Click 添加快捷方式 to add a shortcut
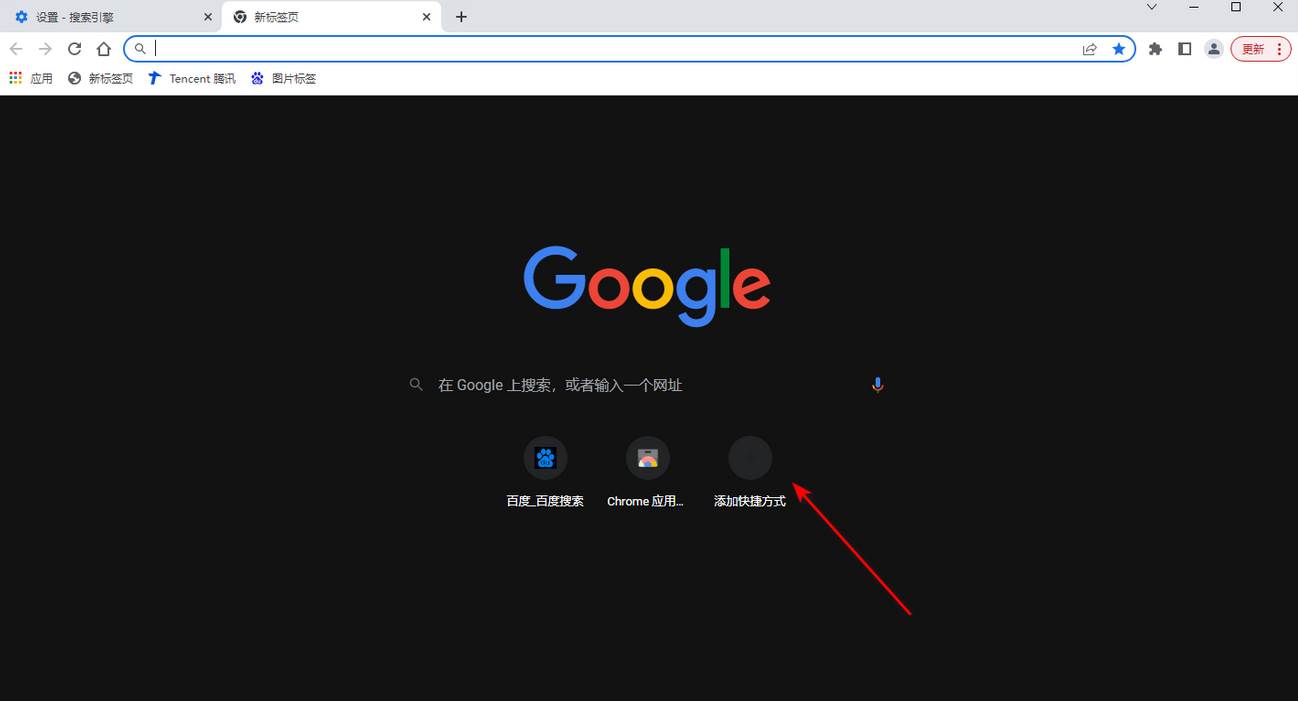The width and height of the screenshot is (1298, 701). pos(750,473)
